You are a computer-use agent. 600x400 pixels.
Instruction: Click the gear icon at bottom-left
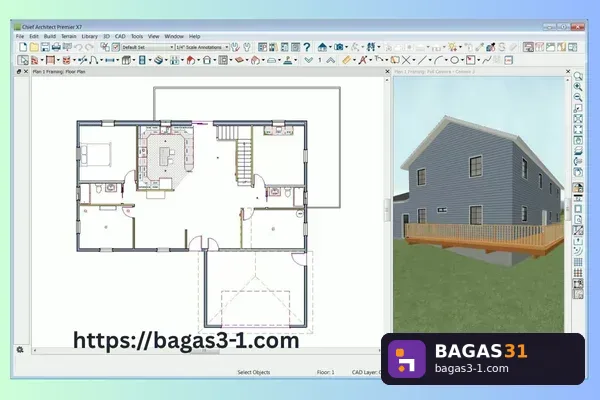(20, 349)
